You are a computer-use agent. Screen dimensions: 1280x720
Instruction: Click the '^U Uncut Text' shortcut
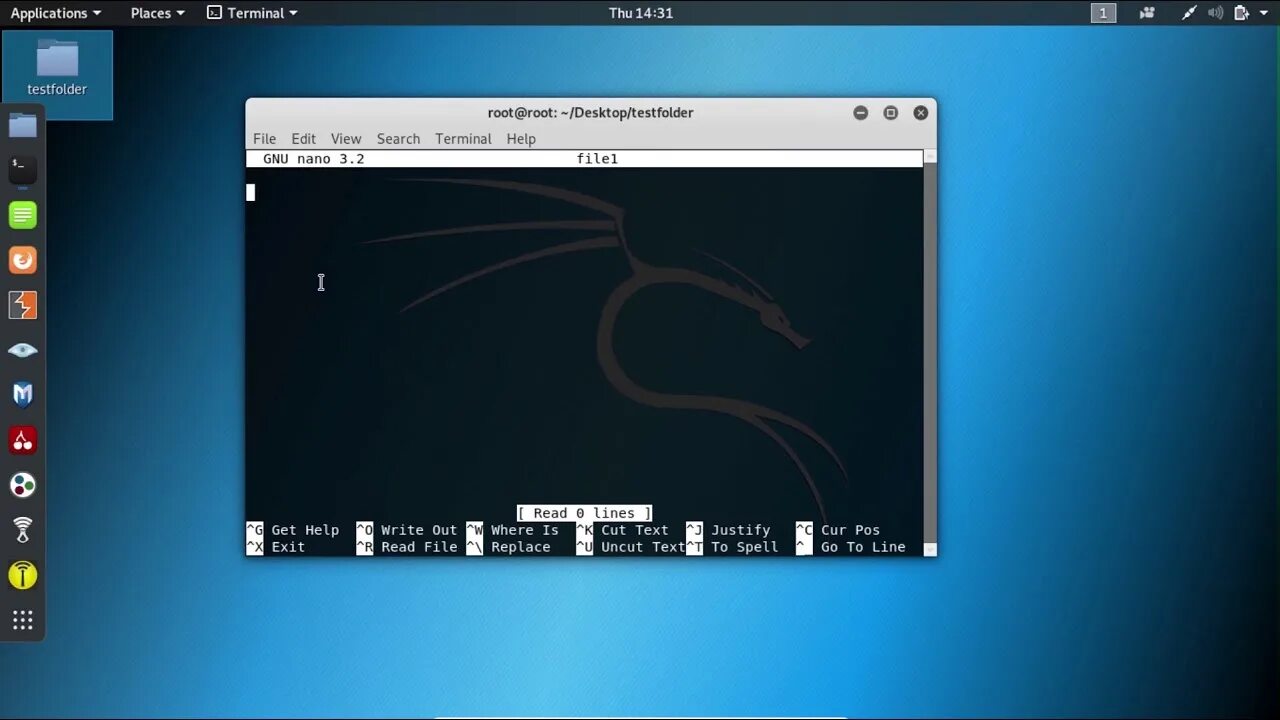click(x=631, y=547)
